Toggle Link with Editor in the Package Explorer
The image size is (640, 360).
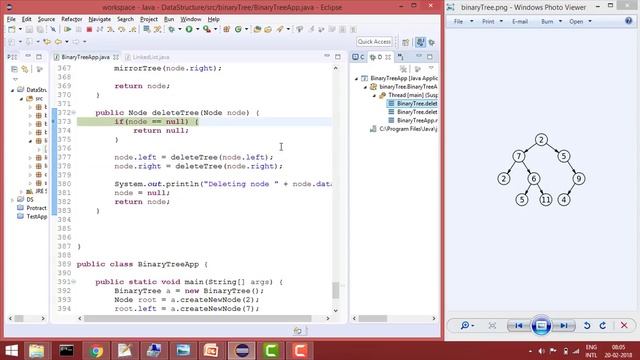coord(25,69)
